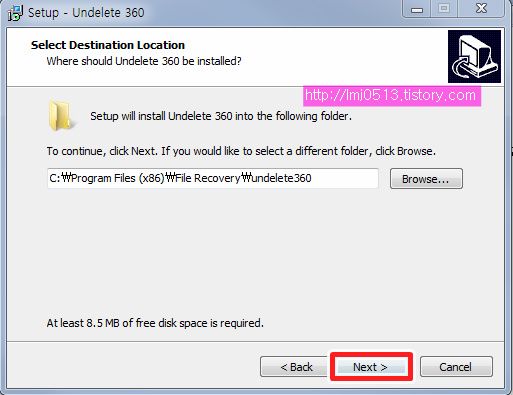
Task: Click the destination folder path field
Action: (213, 178)
